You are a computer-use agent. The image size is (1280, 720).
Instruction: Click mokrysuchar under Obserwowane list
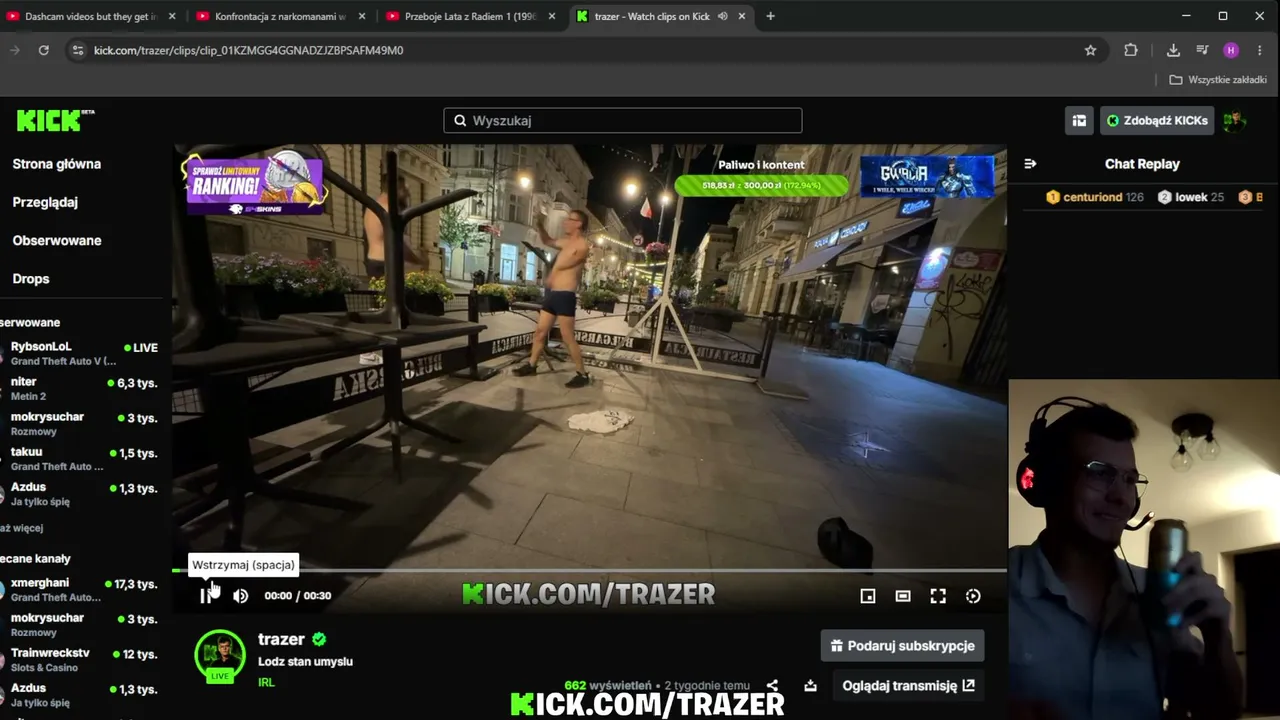pos(82,424)
